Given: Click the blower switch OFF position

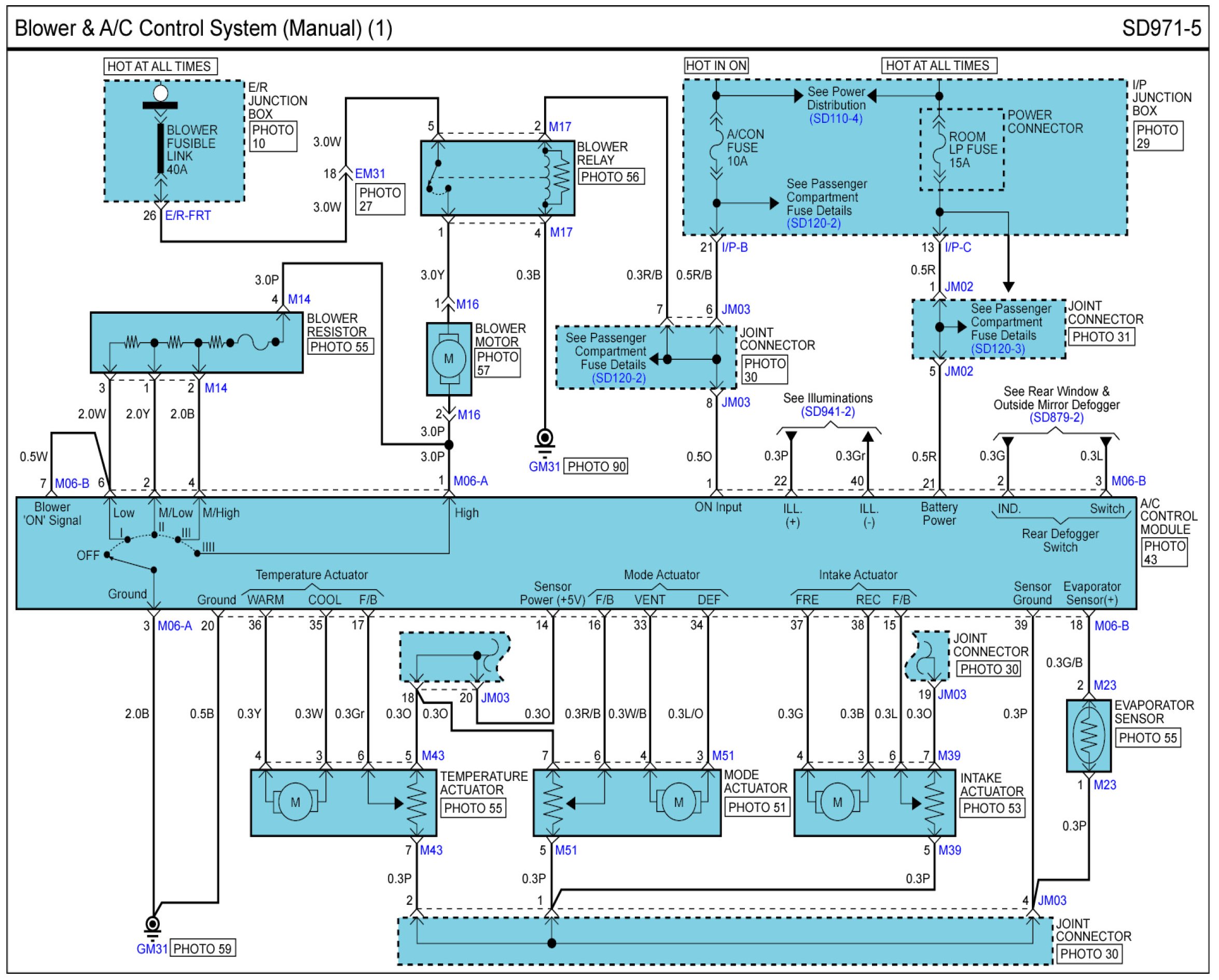Looking at the screenshot, I should [x=107, y=554].
